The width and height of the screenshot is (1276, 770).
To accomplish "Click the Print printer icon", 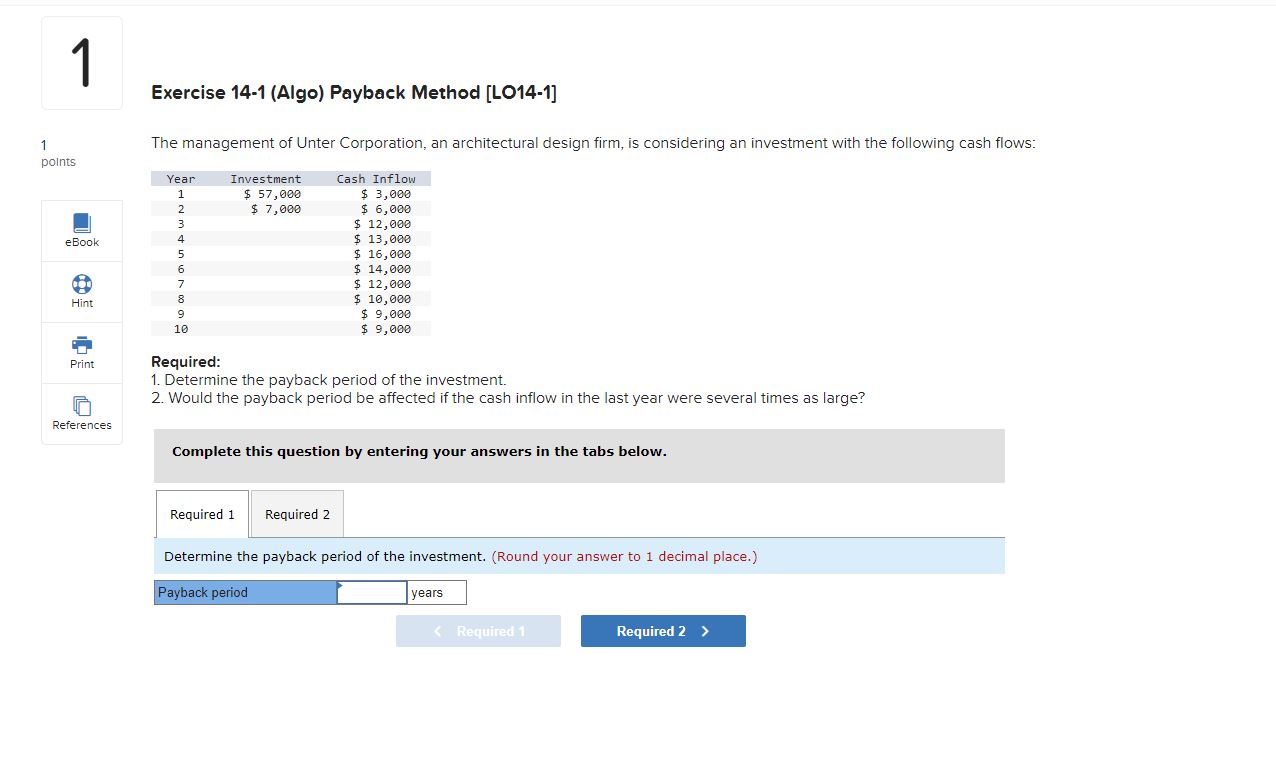I will tap(82, 344).
